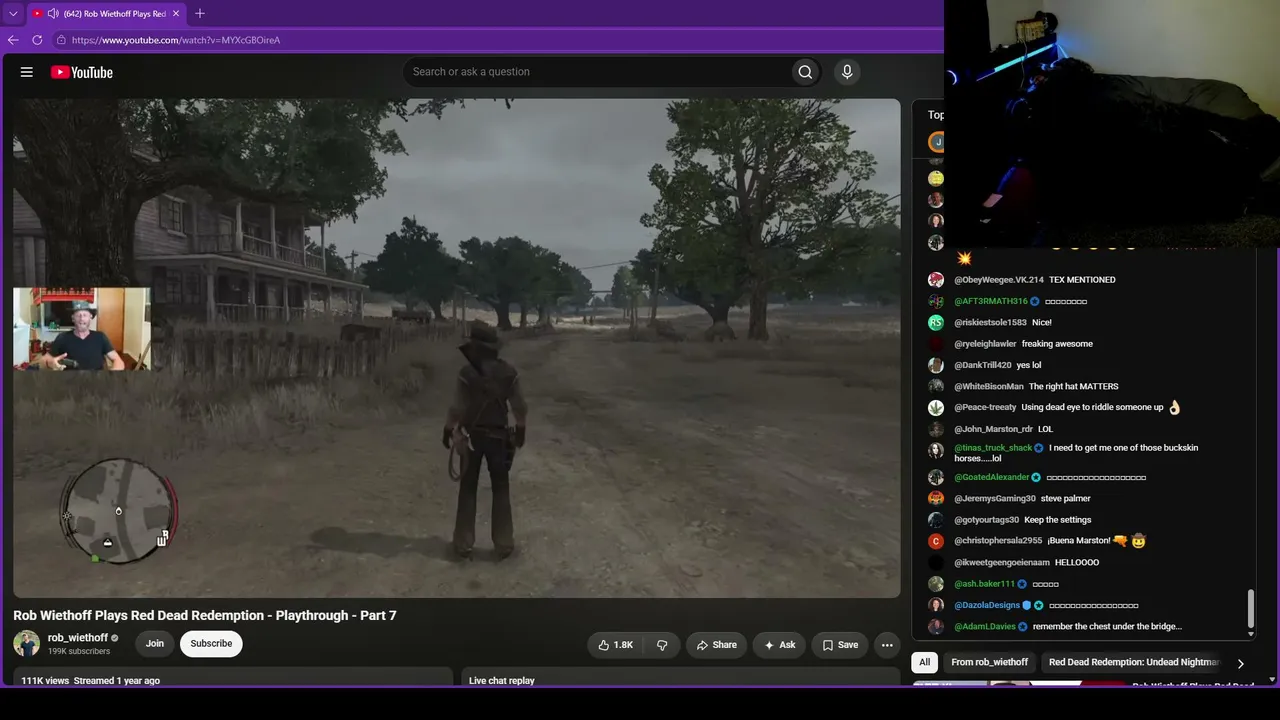This screenshot has height=720, width=1280.
Task: Click the browser back arrow
Action: 13,40
